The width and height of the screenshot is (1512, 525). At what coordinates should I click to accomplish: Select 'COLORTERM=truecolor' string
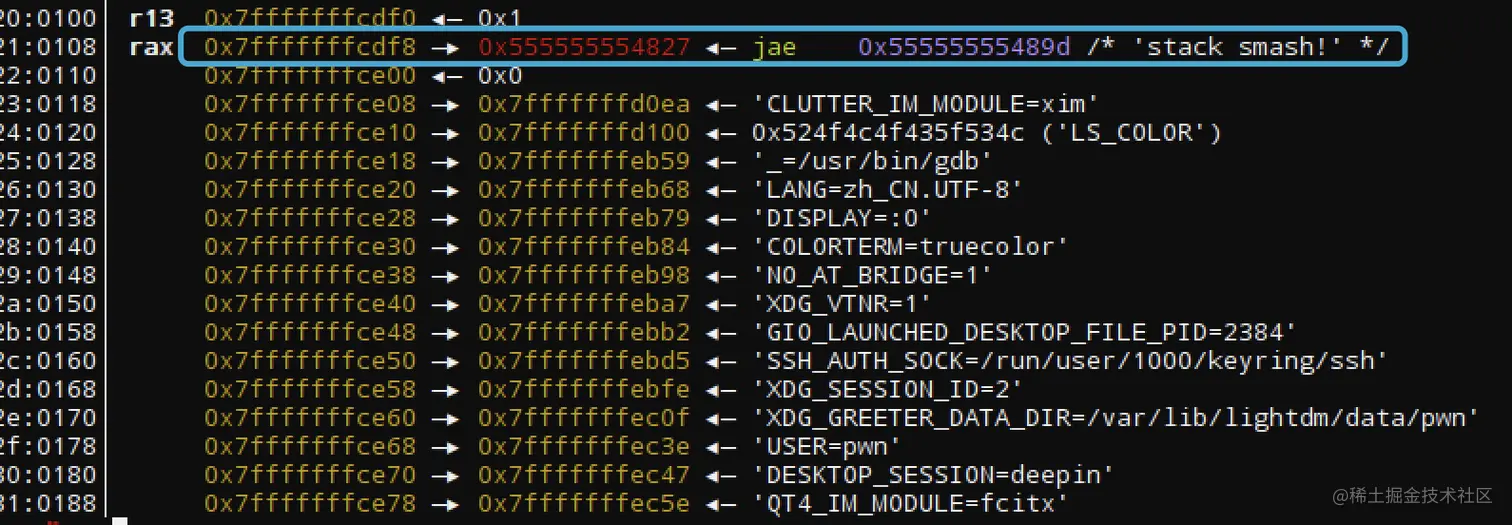(911, 246)
